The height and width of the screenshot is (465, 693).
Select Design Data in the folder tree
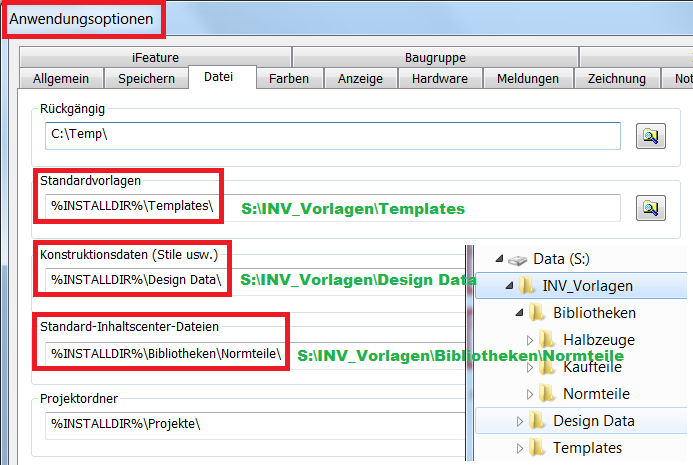(594, 420)
